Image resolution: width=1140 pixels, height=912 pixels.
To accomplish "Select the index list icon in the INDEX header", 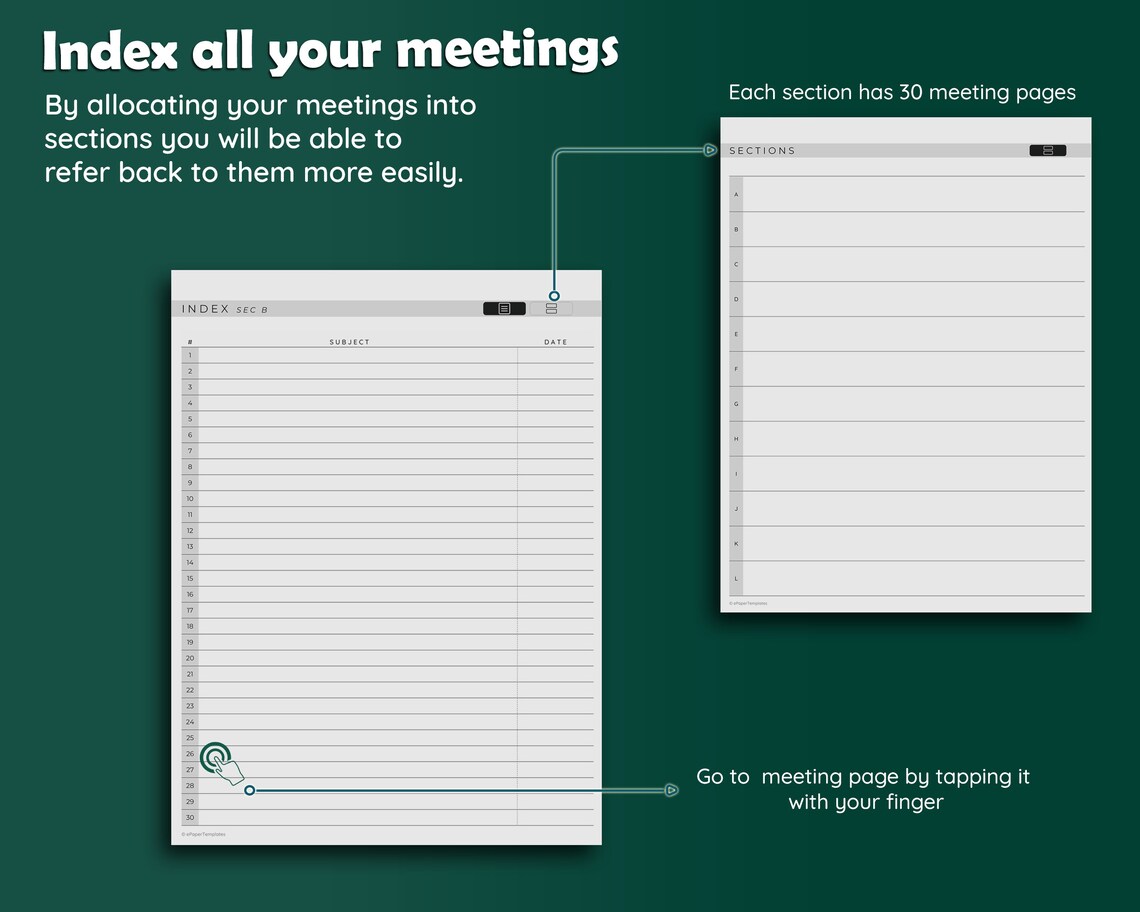I will point(503,308).
